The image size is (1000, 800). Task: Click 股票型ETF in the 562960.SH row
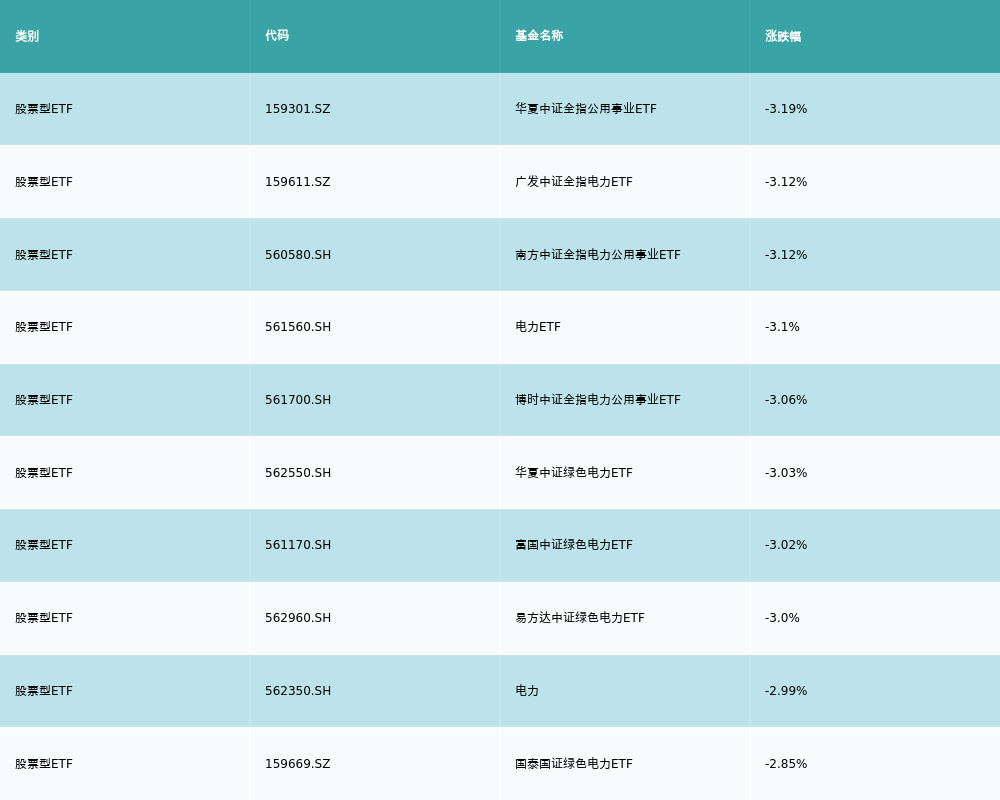pos(44,618)
